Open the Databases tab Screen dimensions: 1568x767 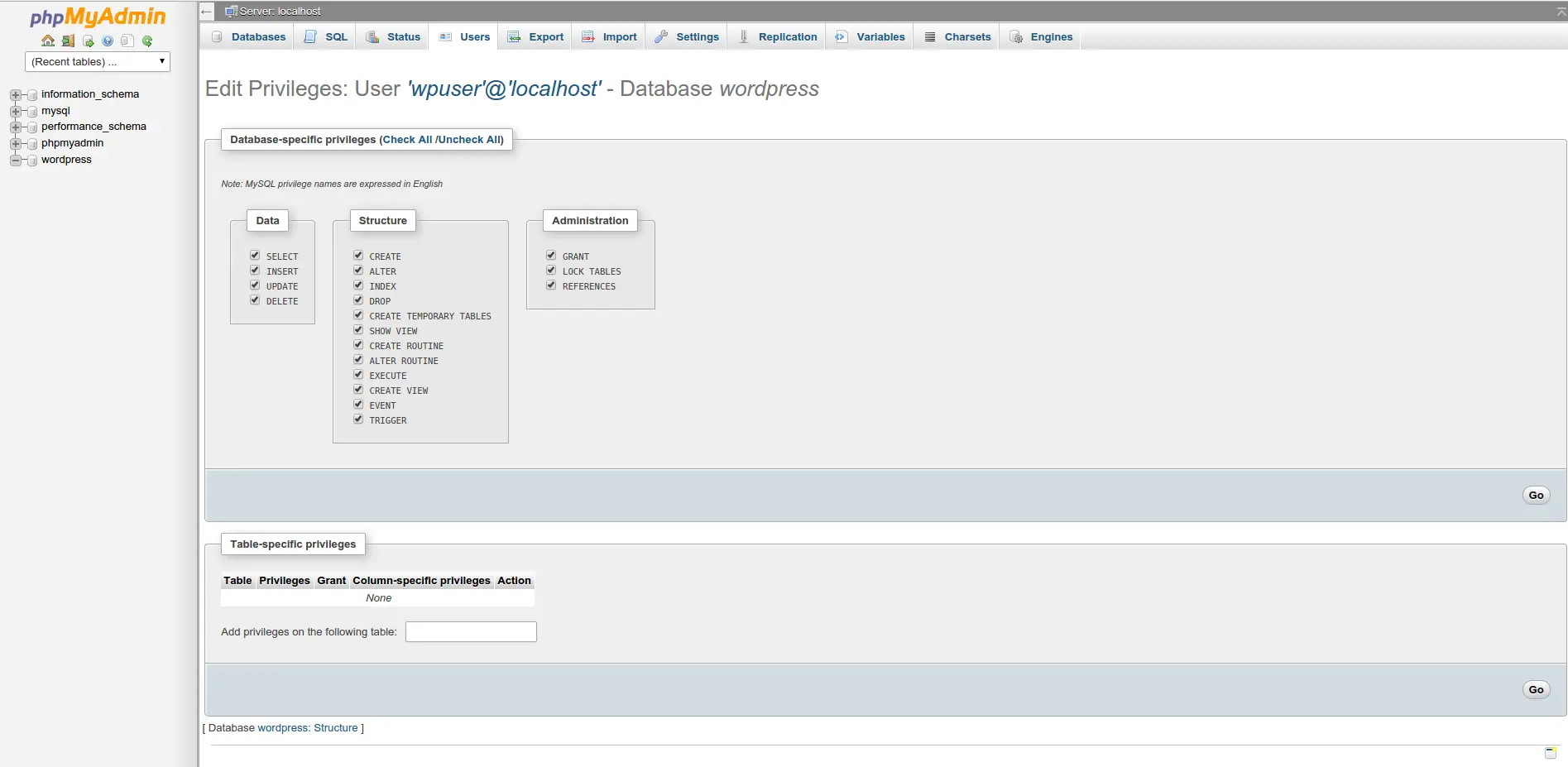pyautogui.click(x=248, y=37)
